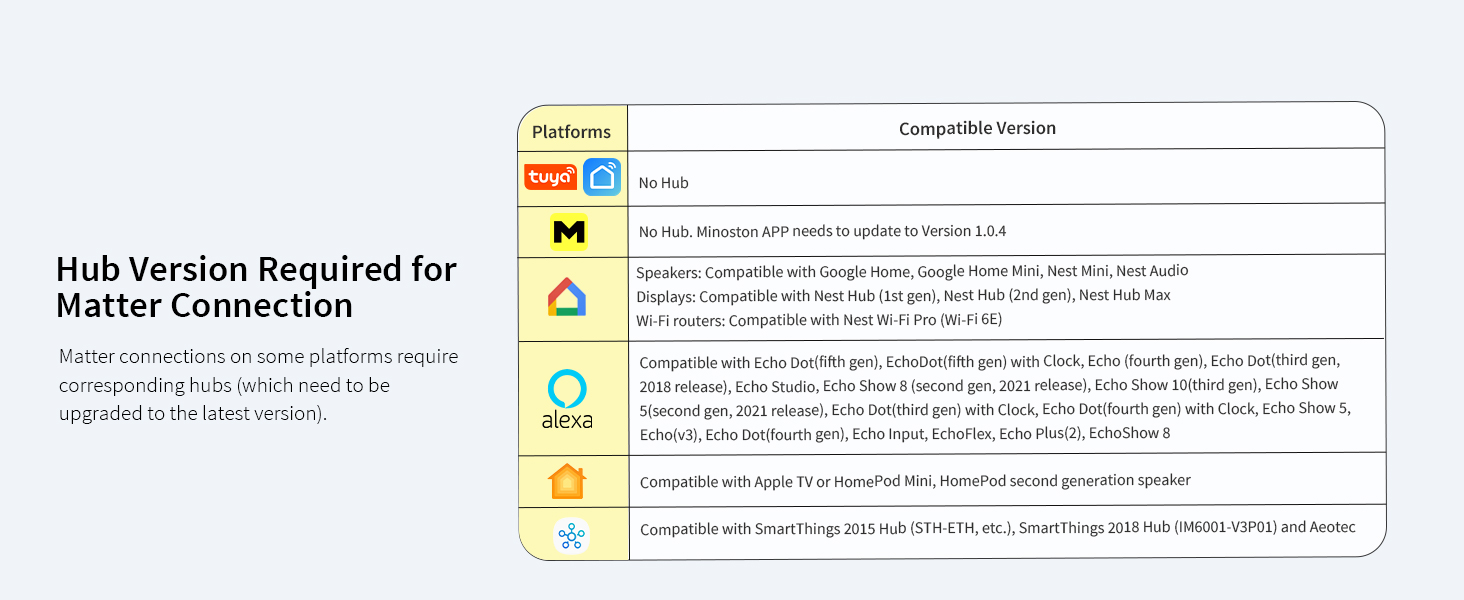The image size is (1464, 600).
Task: Click the SmartThings icon
Action: pyautogui.click(x=571, y=536)
